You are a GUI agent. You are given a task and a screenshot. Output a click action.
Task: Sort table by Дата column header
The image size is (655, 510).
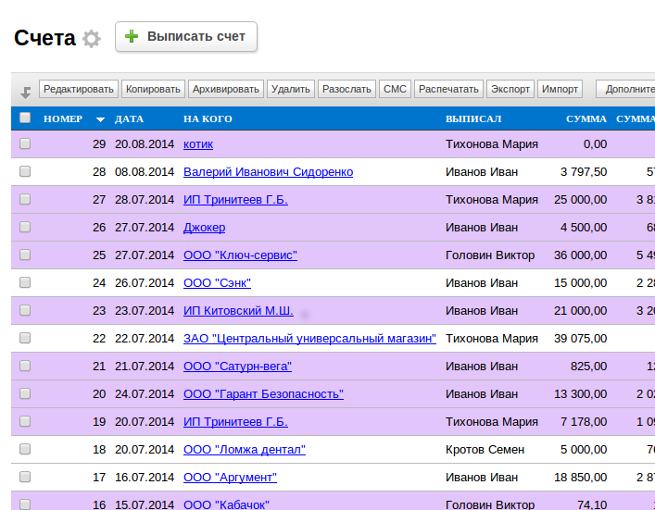[129, 119]
